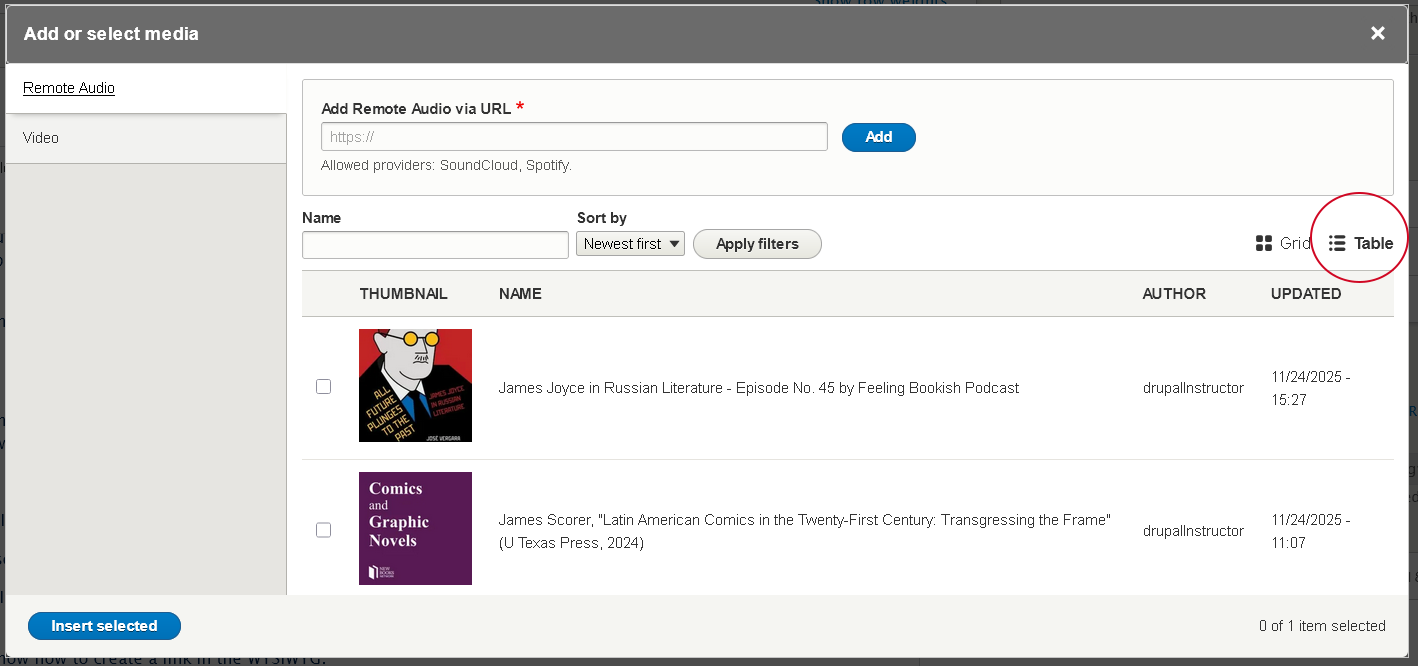Click the Comics and Graphic Novels thumbnail
Image resolution: width=1418 pixels, height=666 pixels.
click(x=415, y=528)
